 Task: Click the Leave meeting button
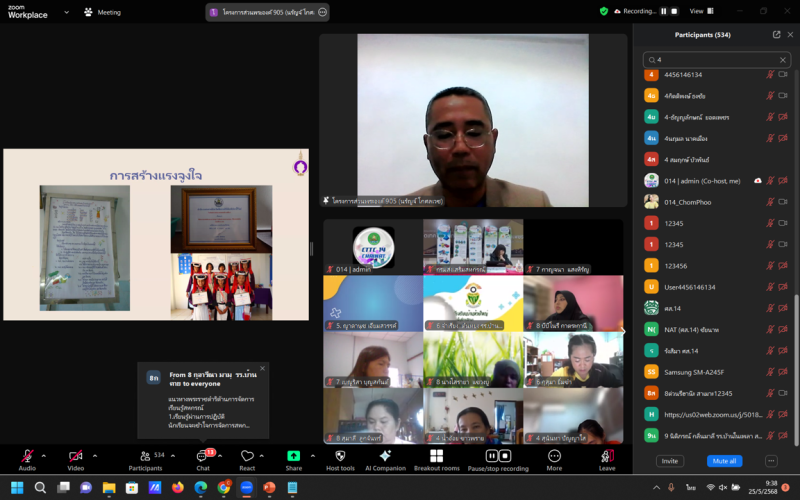tap(607, 460)
